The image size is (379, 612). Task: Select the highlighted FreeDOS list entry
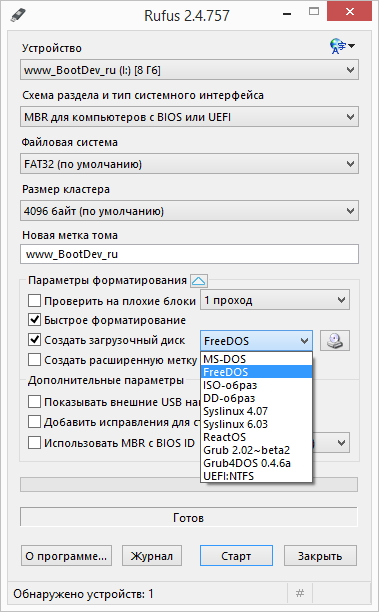(256, 372)
